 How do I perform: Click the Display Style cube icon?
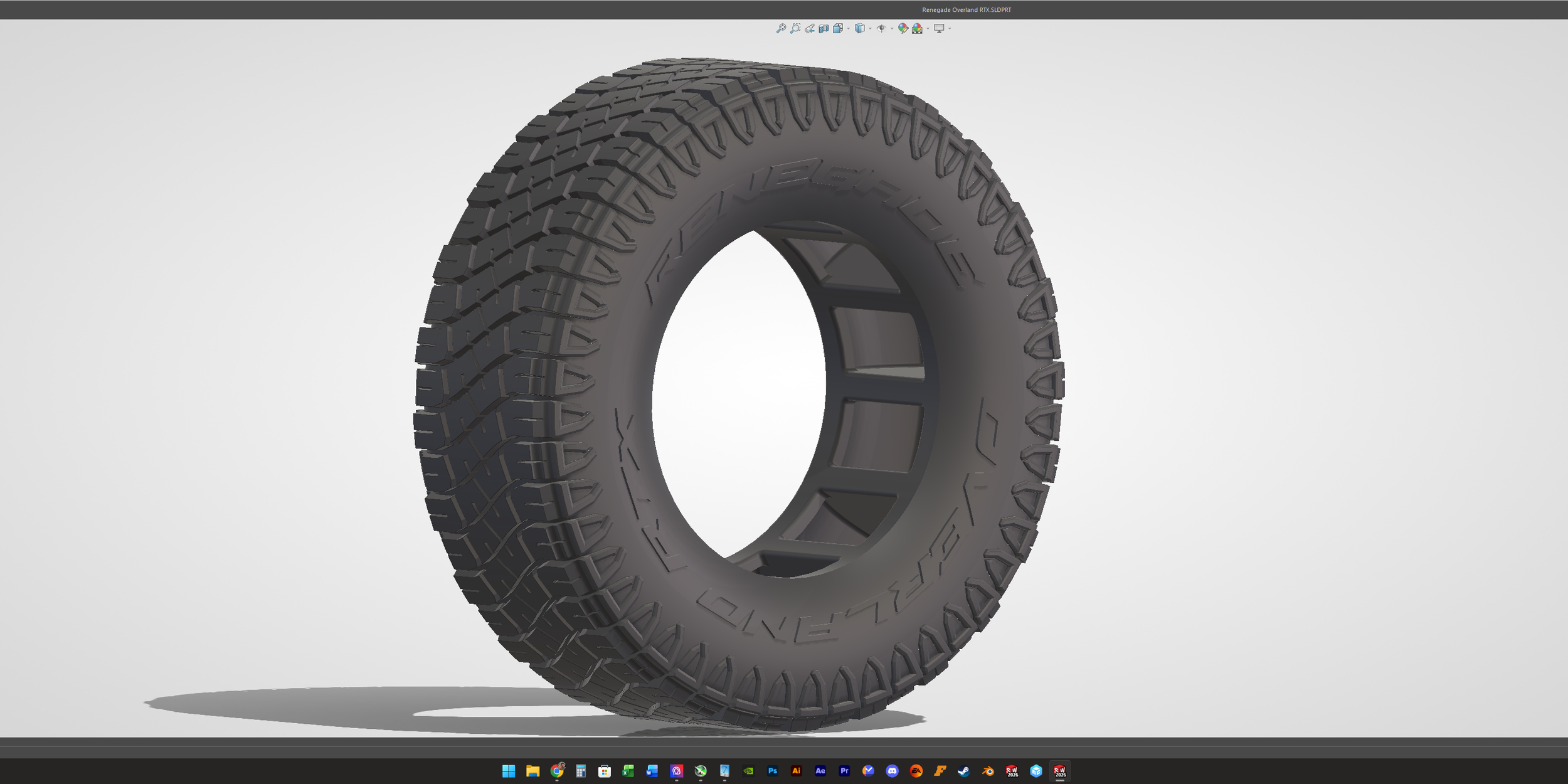(860, 28)
